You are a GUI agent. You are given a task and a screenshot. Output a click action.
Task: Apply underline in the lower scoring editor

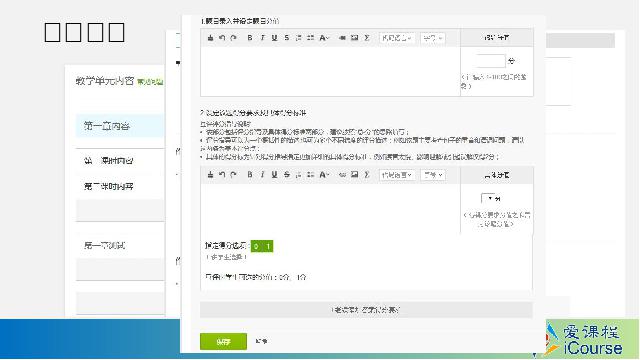[274, 175]
